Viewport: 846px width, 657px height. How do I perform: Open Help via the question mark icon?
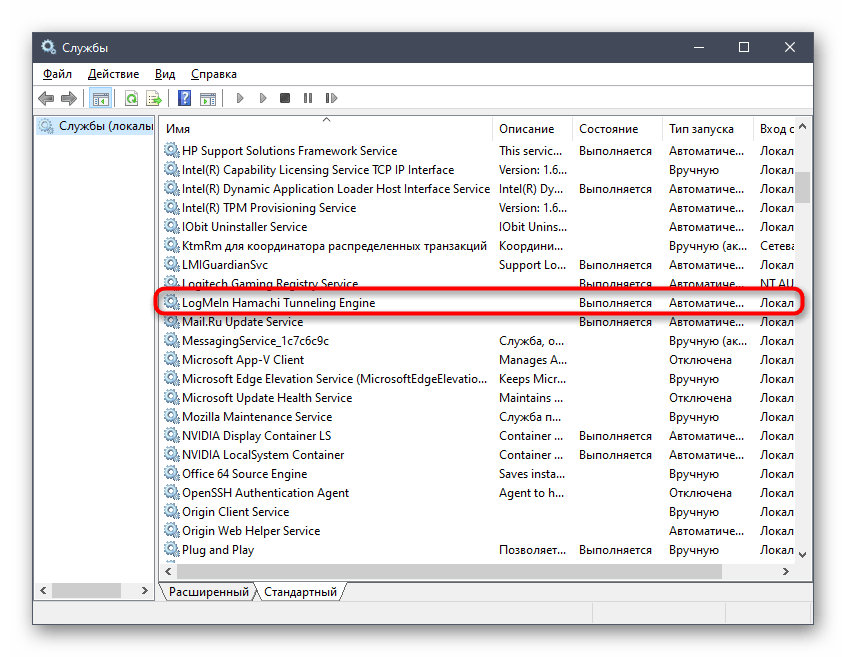(185, 98)
